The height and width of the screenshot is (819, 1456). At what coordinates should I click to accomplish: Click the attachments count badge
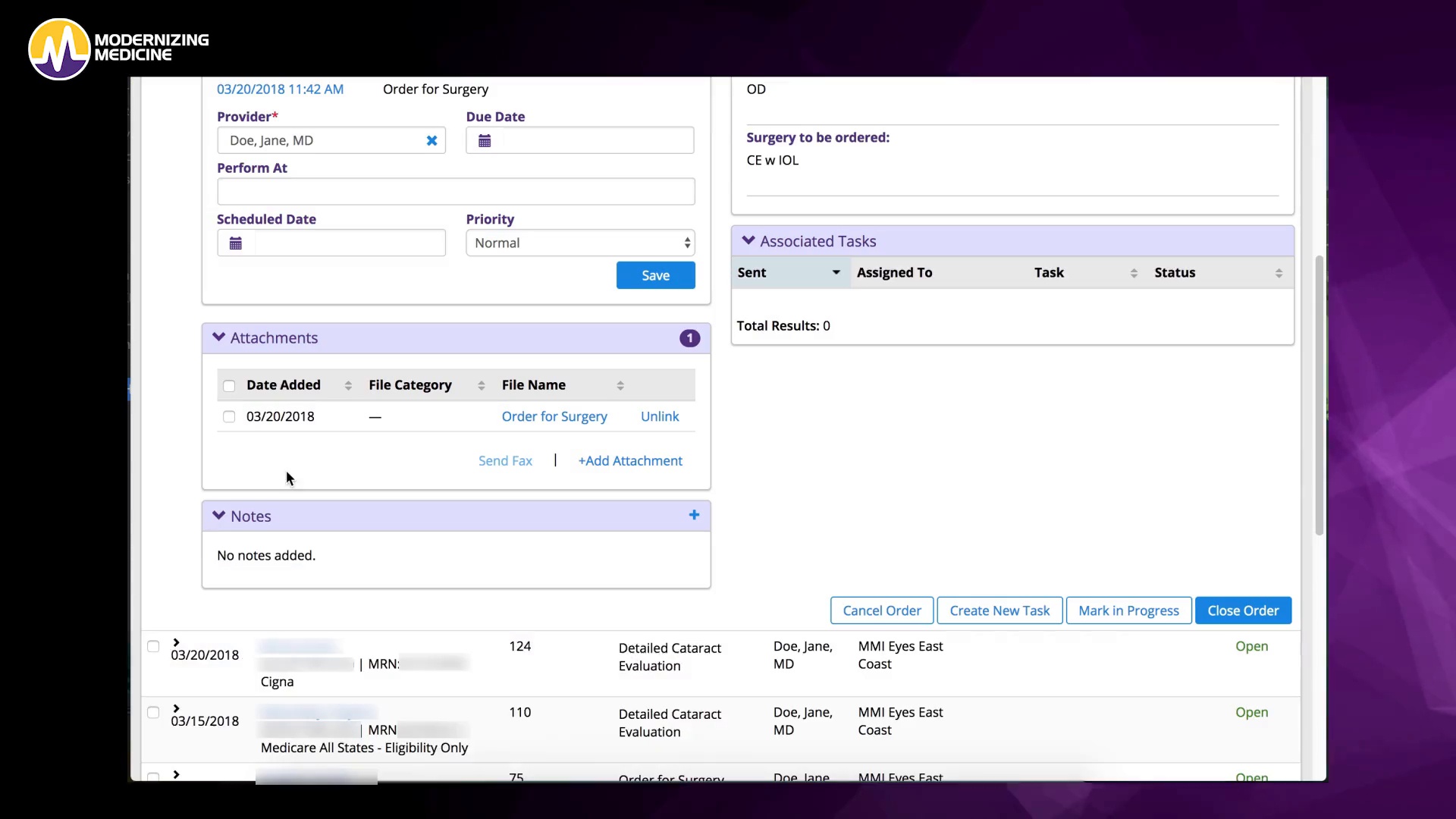click(689, 338)
